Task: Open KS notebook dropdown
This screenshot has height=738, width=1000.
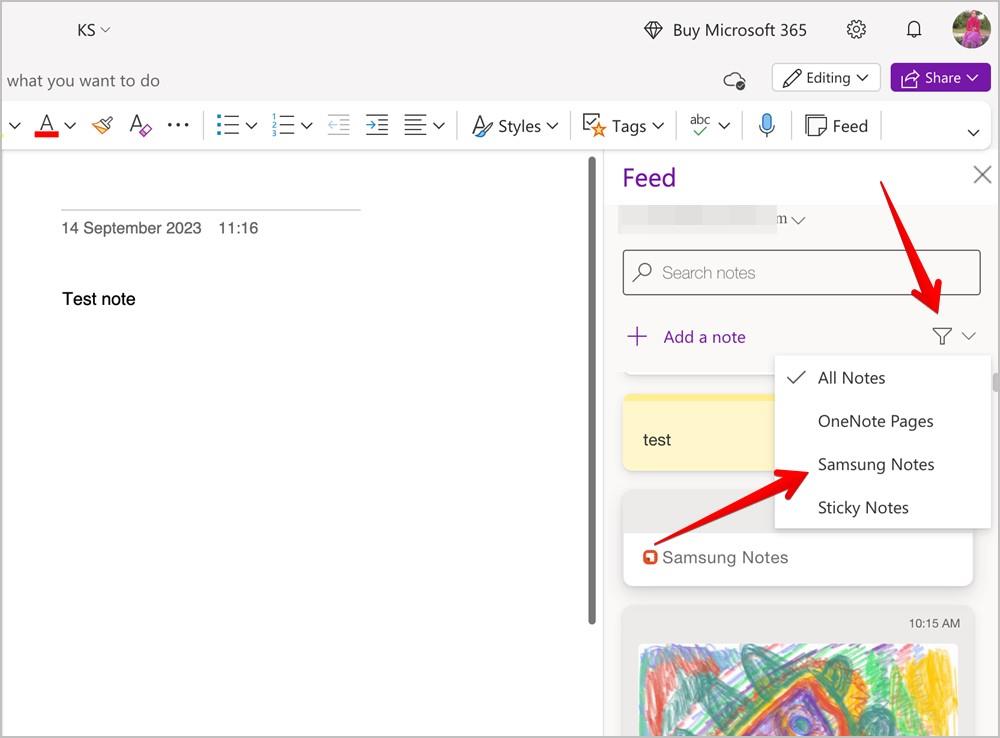Action: (94, 30)
